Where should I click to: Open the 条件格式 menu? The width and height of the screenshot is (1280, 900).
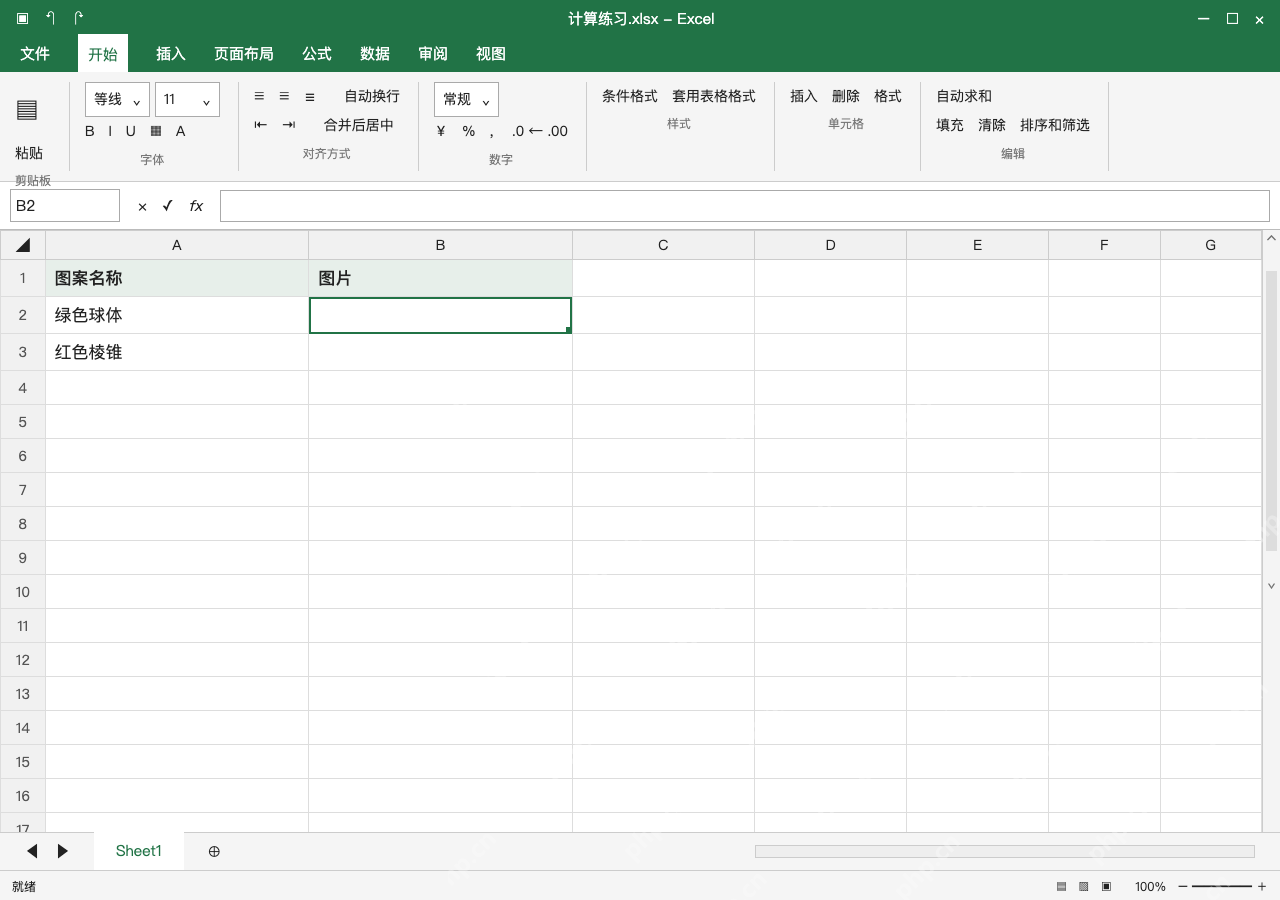tap(630, 96)
